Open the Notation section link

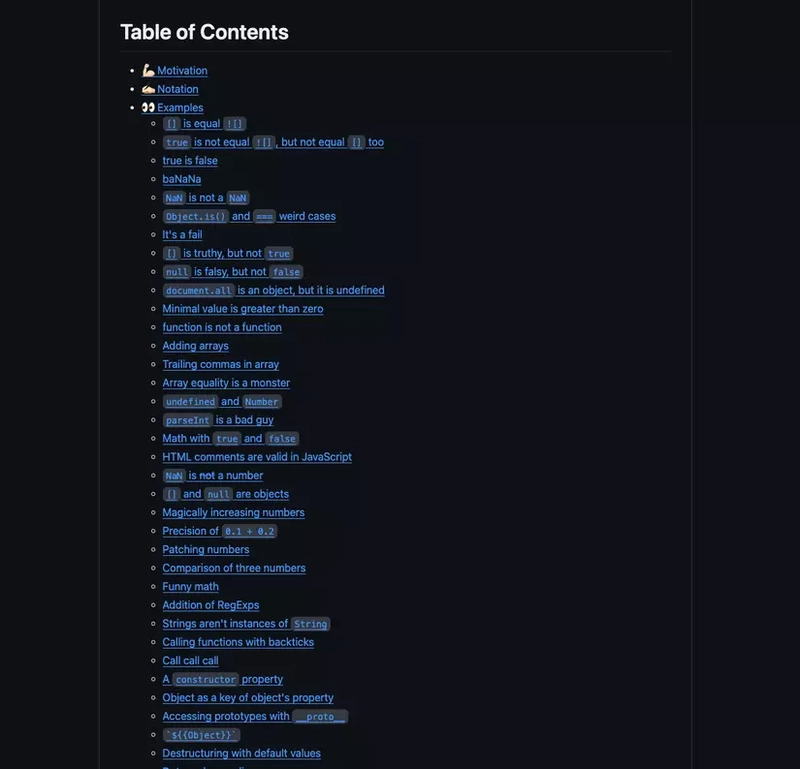coord(178,89)
